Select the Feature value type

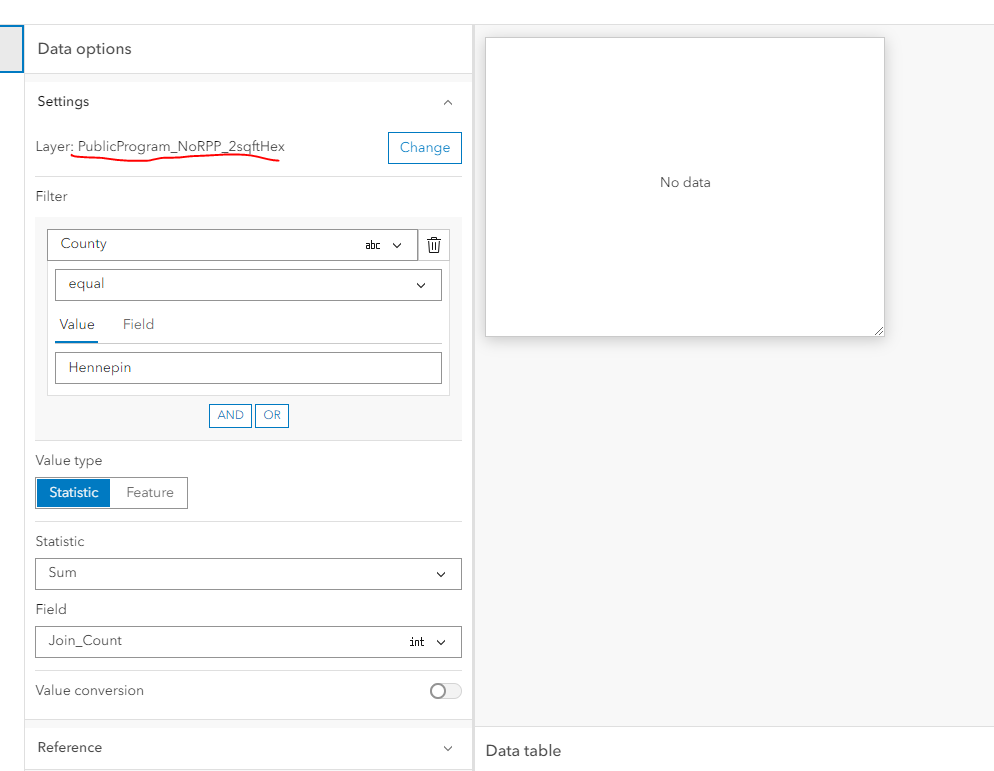pyautogui.click(x=150, y=493)
